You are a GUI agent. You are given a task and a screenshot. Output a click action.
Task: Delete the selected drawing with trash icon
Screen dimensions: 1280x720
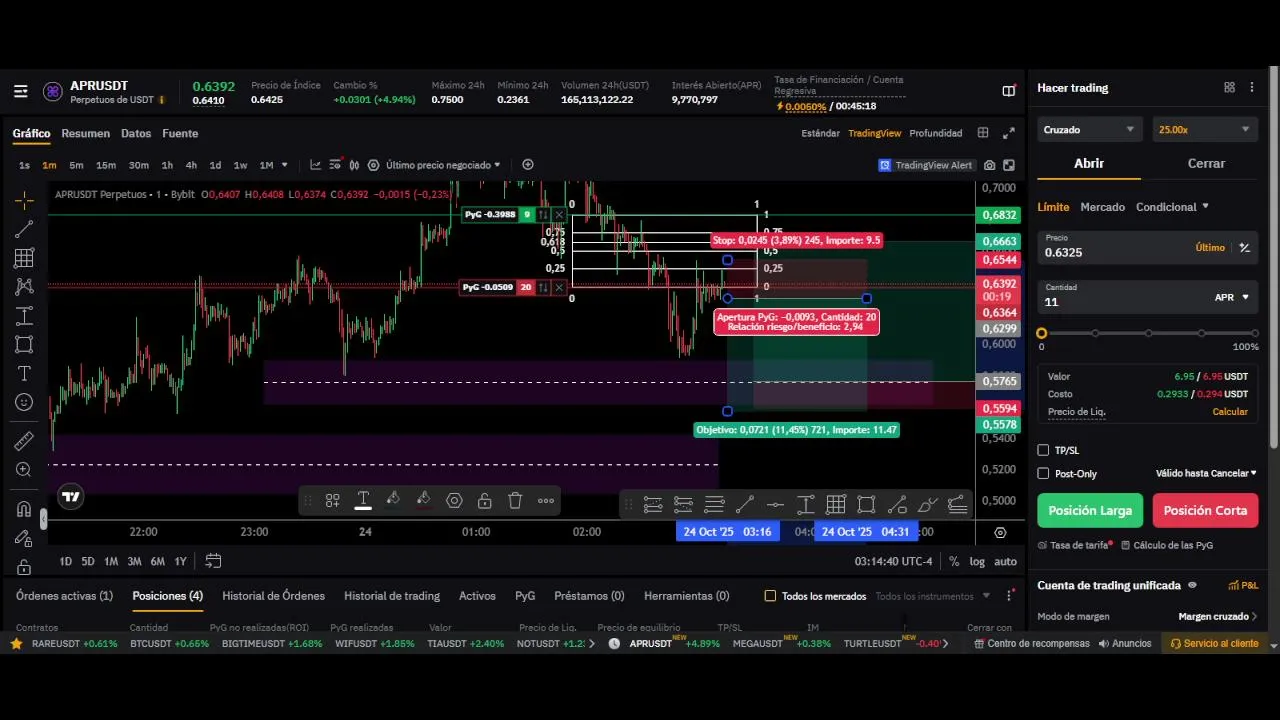click(x=515, y=501)
